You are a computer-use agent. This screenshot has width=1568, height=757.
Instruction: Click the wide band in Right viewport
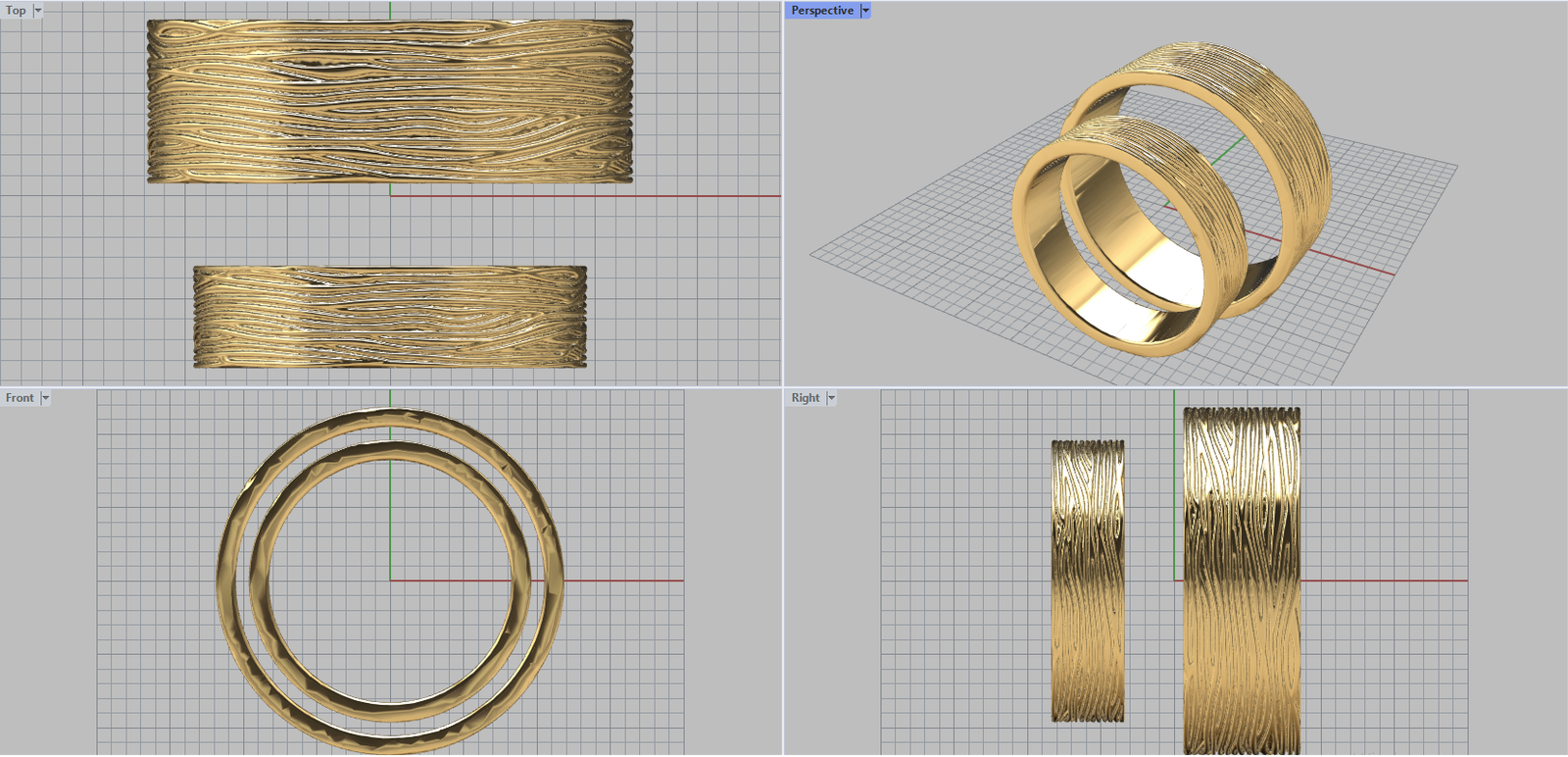point(1242,580)
